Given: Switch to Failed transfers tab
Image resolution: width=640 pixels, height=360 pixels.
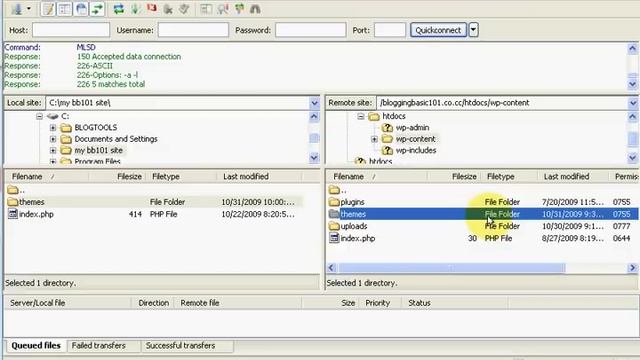Looking at the screenshot, I should pos(99,346).
